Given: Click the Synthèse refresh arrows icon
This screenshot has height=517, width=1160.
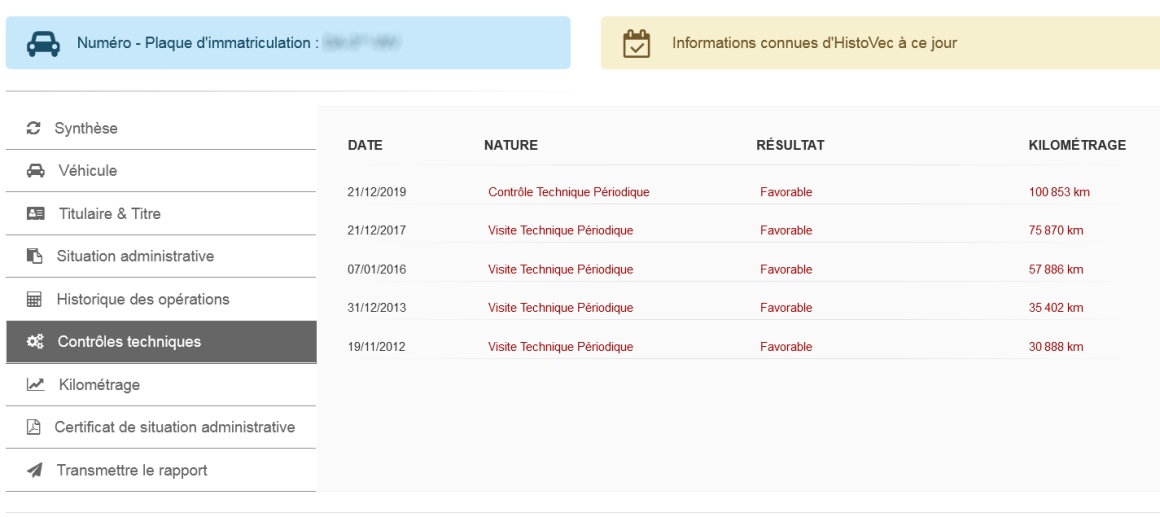Looking at the screenshot, I should click(33, 128).
